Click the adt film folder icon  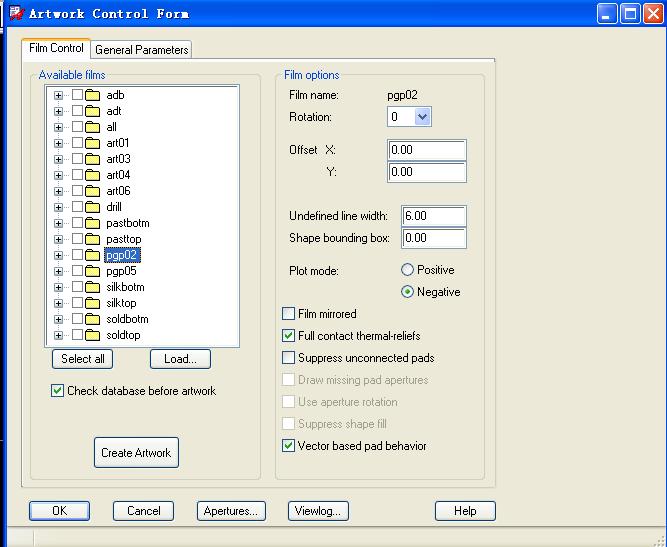(92, 111)
